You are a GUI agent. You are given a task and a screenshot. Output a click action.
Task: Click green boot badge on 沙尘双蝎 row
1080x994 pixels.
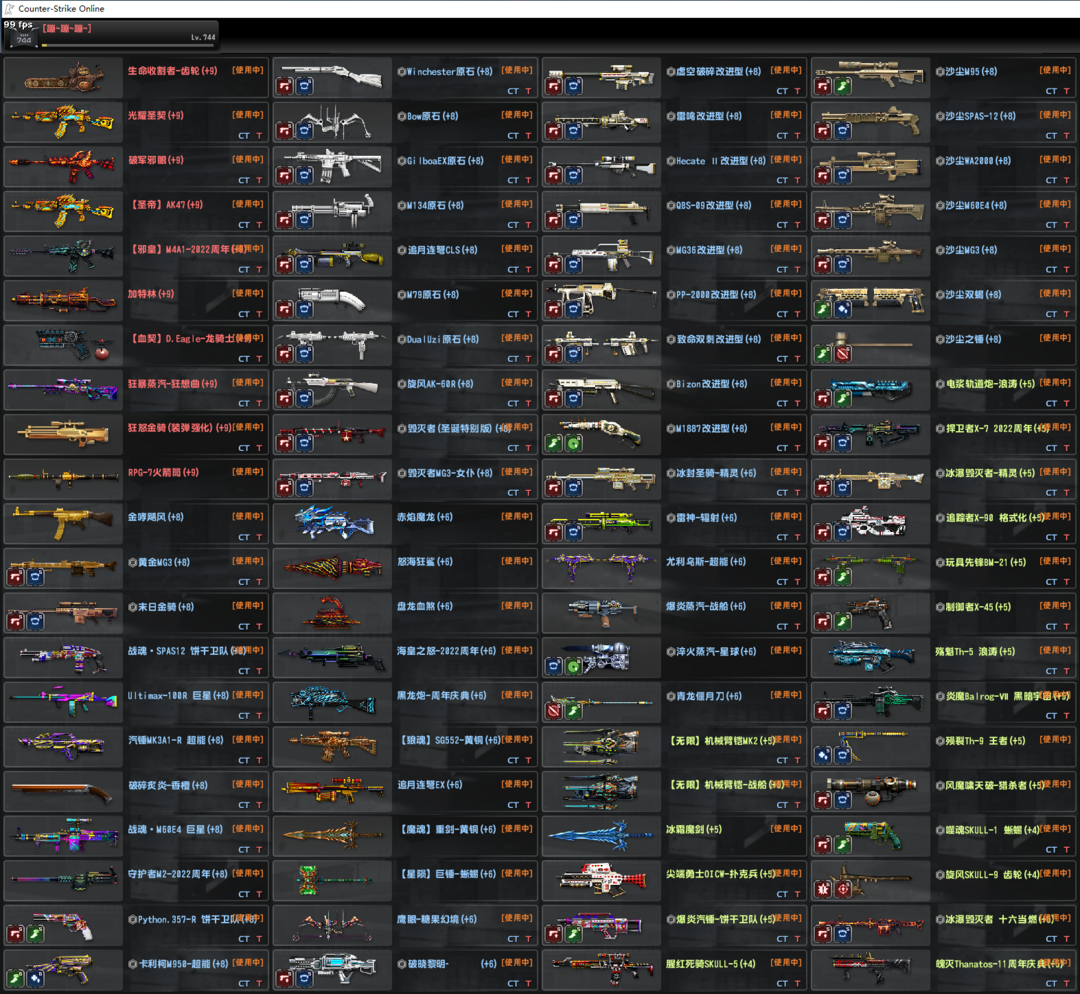(823, 309)
